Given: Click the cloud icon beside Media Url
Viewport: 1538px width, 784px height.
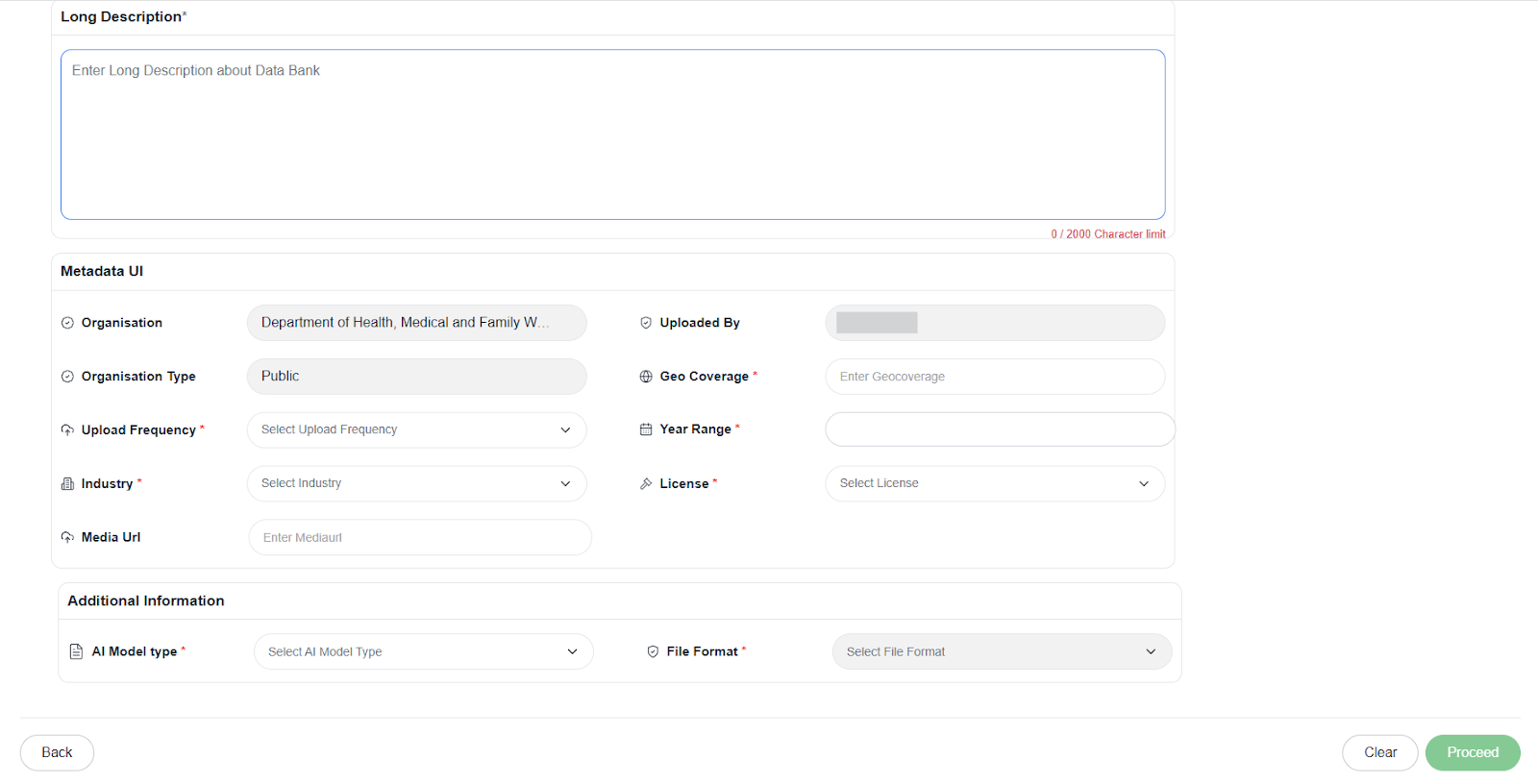Looking at the screenshot, I should point(67,537).
